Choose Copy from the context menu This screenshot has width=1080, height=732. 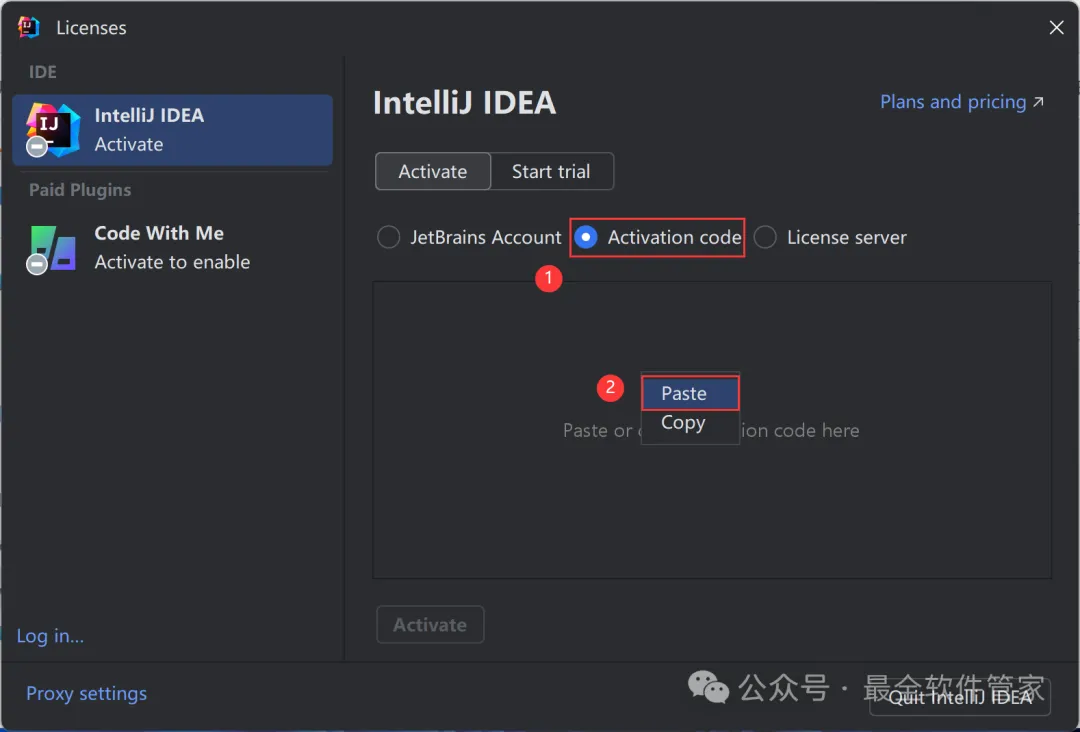click(x=684, y=423)
